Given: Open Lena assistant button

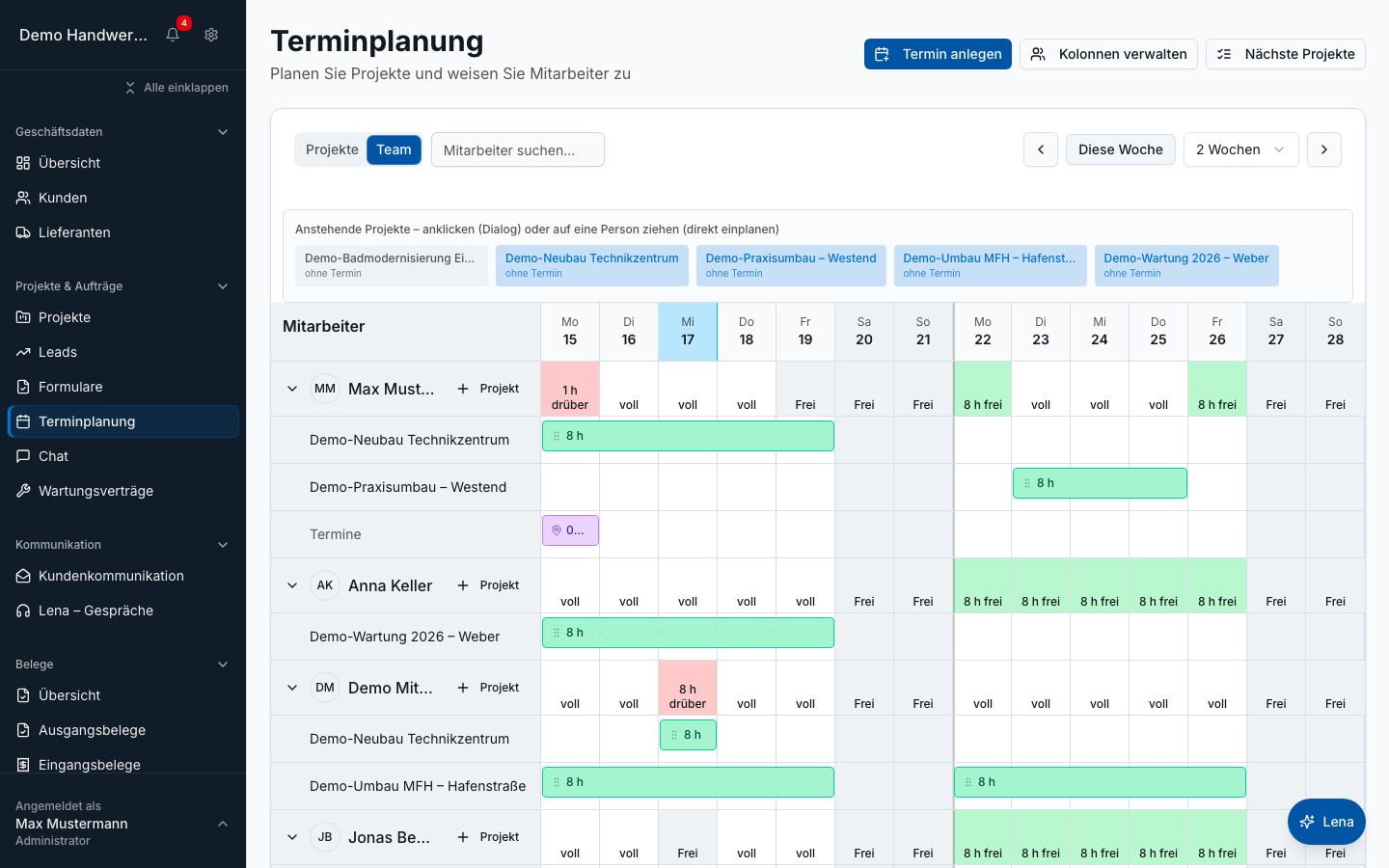Looking at the screenshot, I should pos(1326,822).
